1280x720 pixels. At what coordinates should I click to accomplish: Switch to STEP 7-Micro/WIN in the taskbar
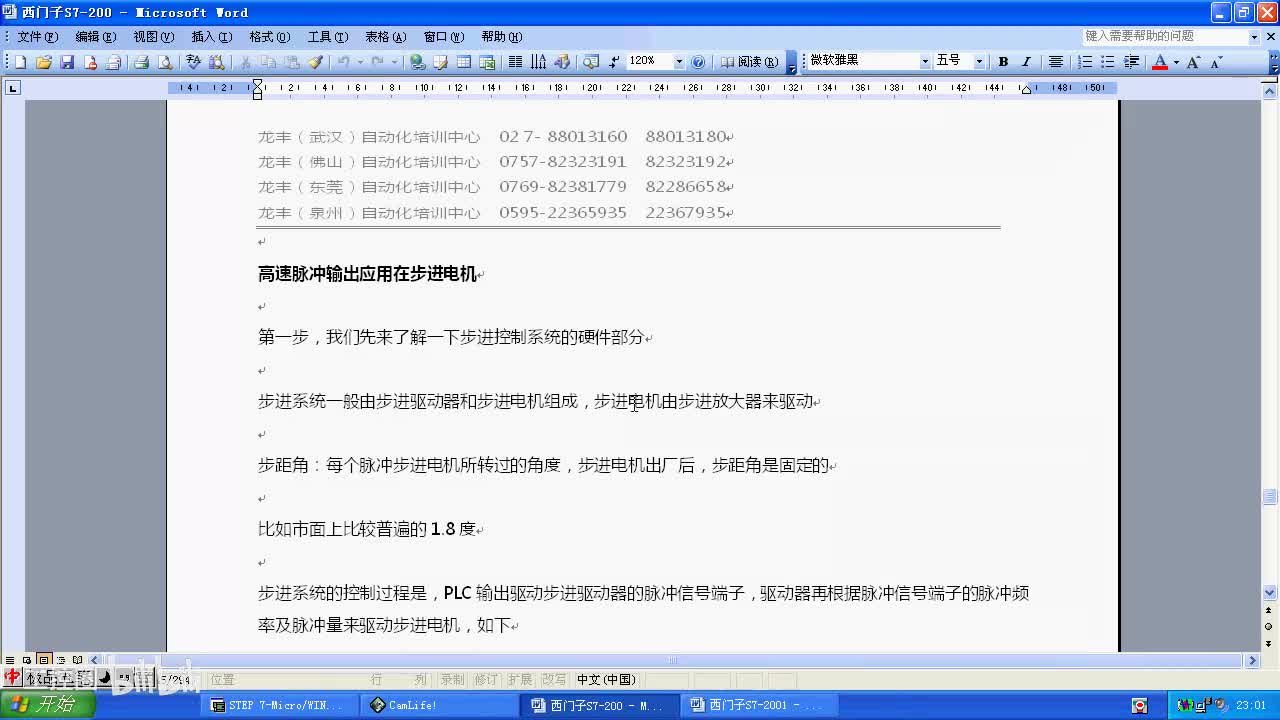[x=279, y=705]
